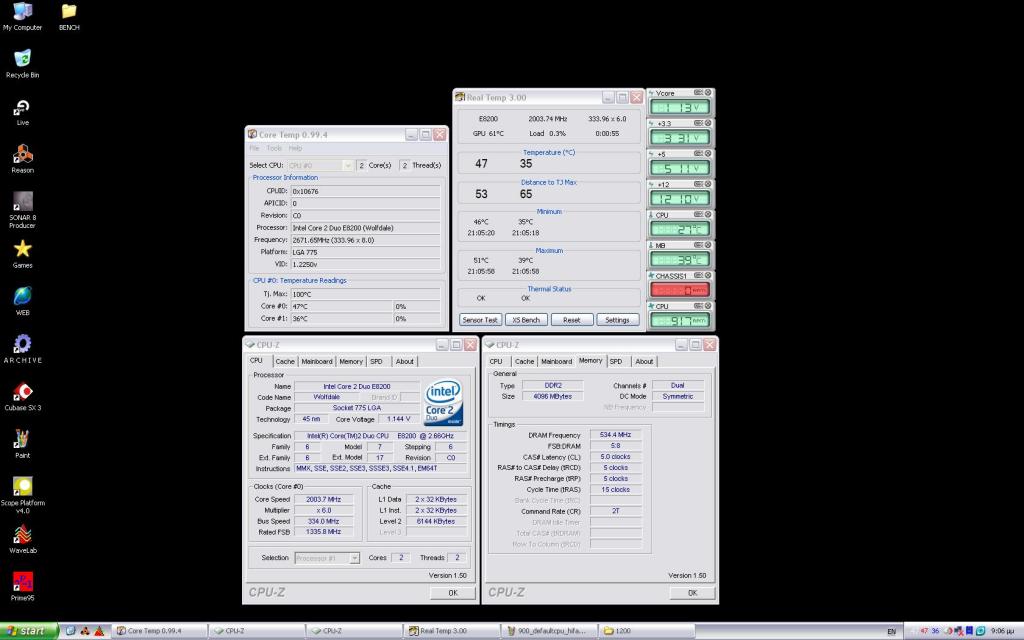Open the Start menu
This screenshot has width=1024, height=640.
pyautogui.click(x=29, y=631)
